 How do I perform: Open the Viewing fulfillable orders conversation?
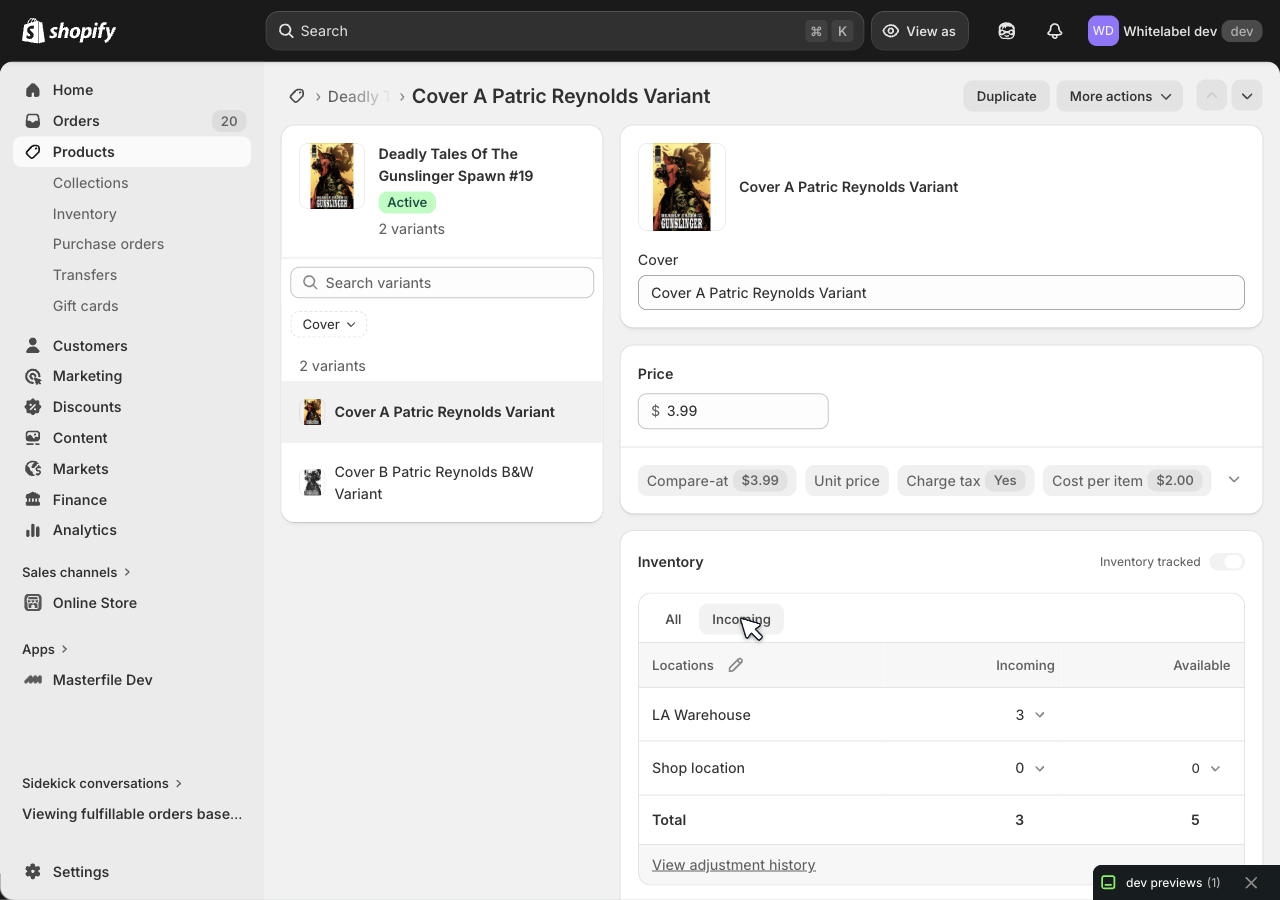132,814
